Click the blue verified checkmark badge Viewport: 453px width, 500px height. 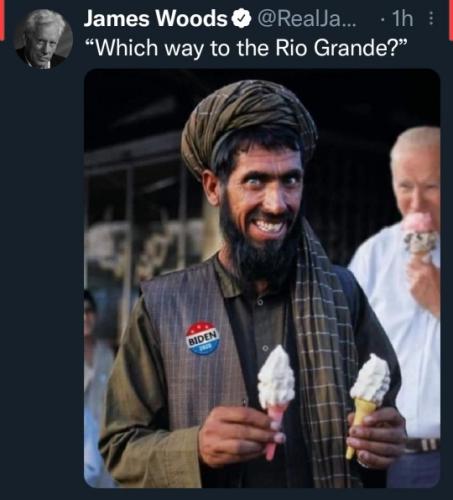(242, 18)
